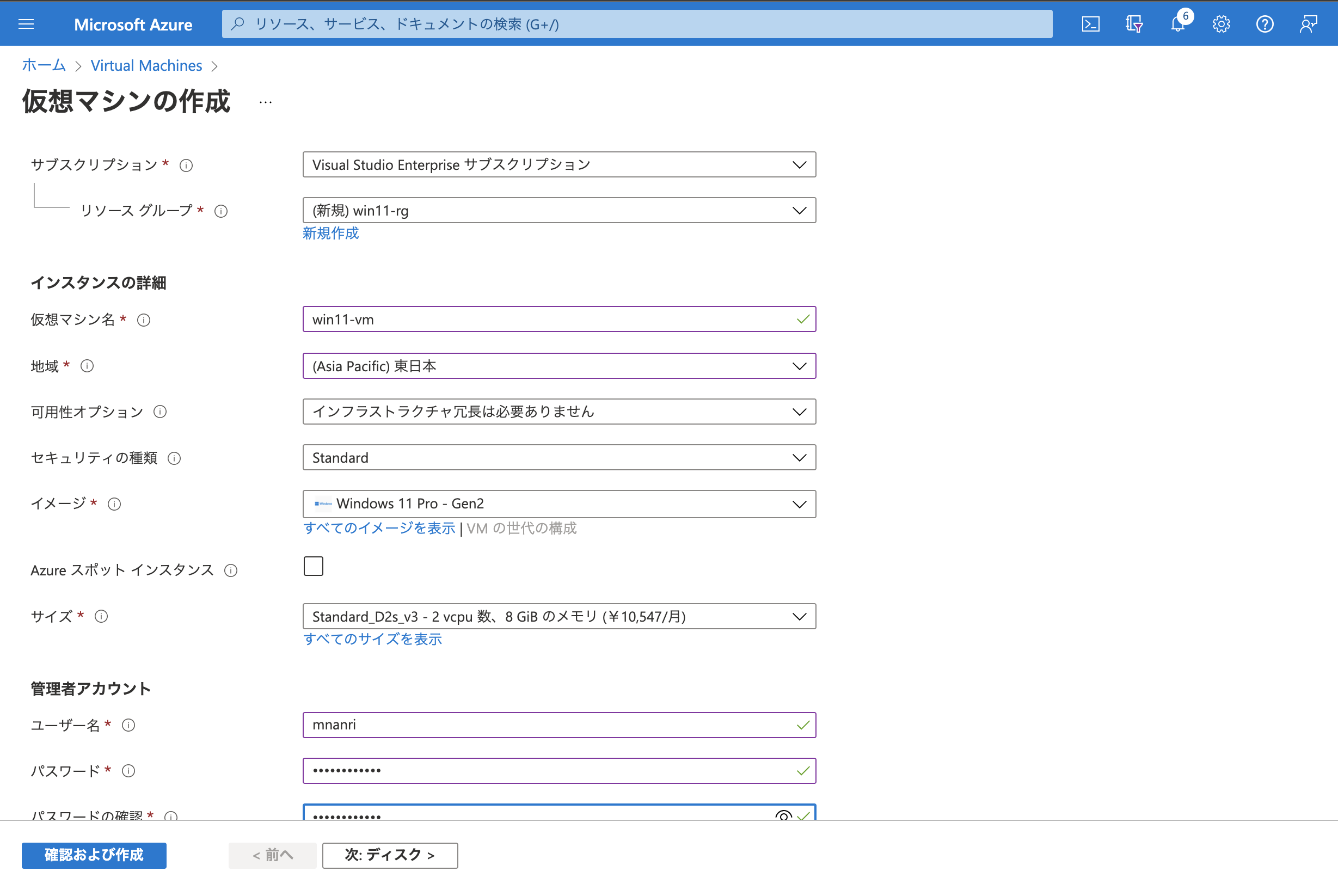Open the portal settings gear
Viewport: 1338px width, 896px height.
[x=1222, y=24]
